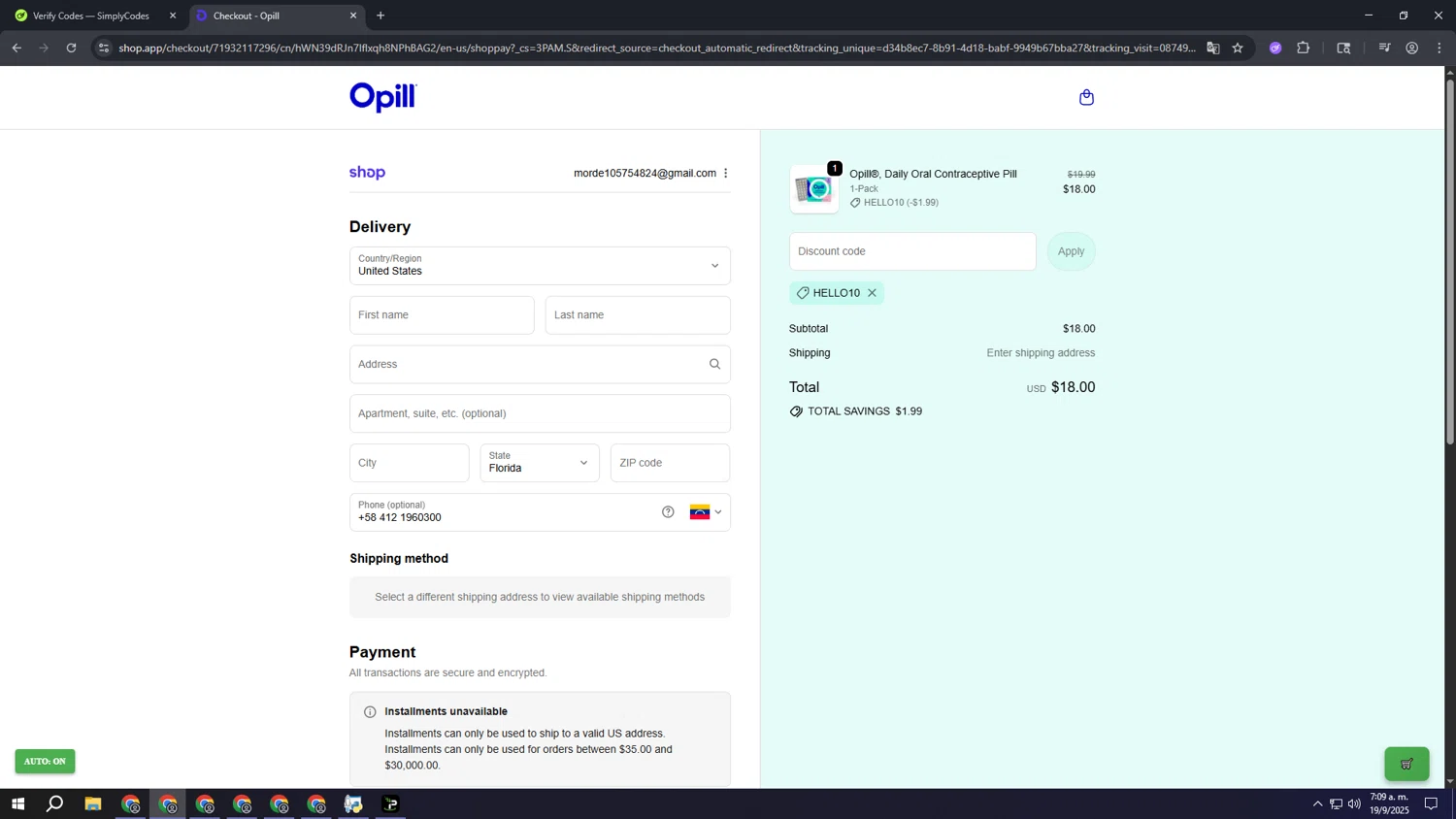1456x819 pixels.
Task: Close the Checkout - Opill tab
Action: pos(353,16)
